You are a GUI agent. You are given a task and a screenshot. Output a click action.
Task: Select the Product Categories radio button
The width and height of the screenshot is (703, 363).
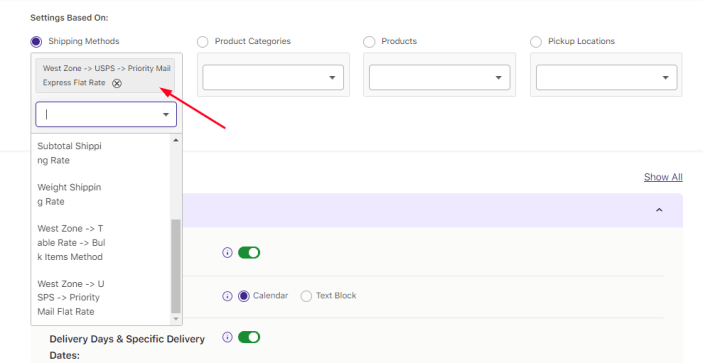click(x=203, y=42)
